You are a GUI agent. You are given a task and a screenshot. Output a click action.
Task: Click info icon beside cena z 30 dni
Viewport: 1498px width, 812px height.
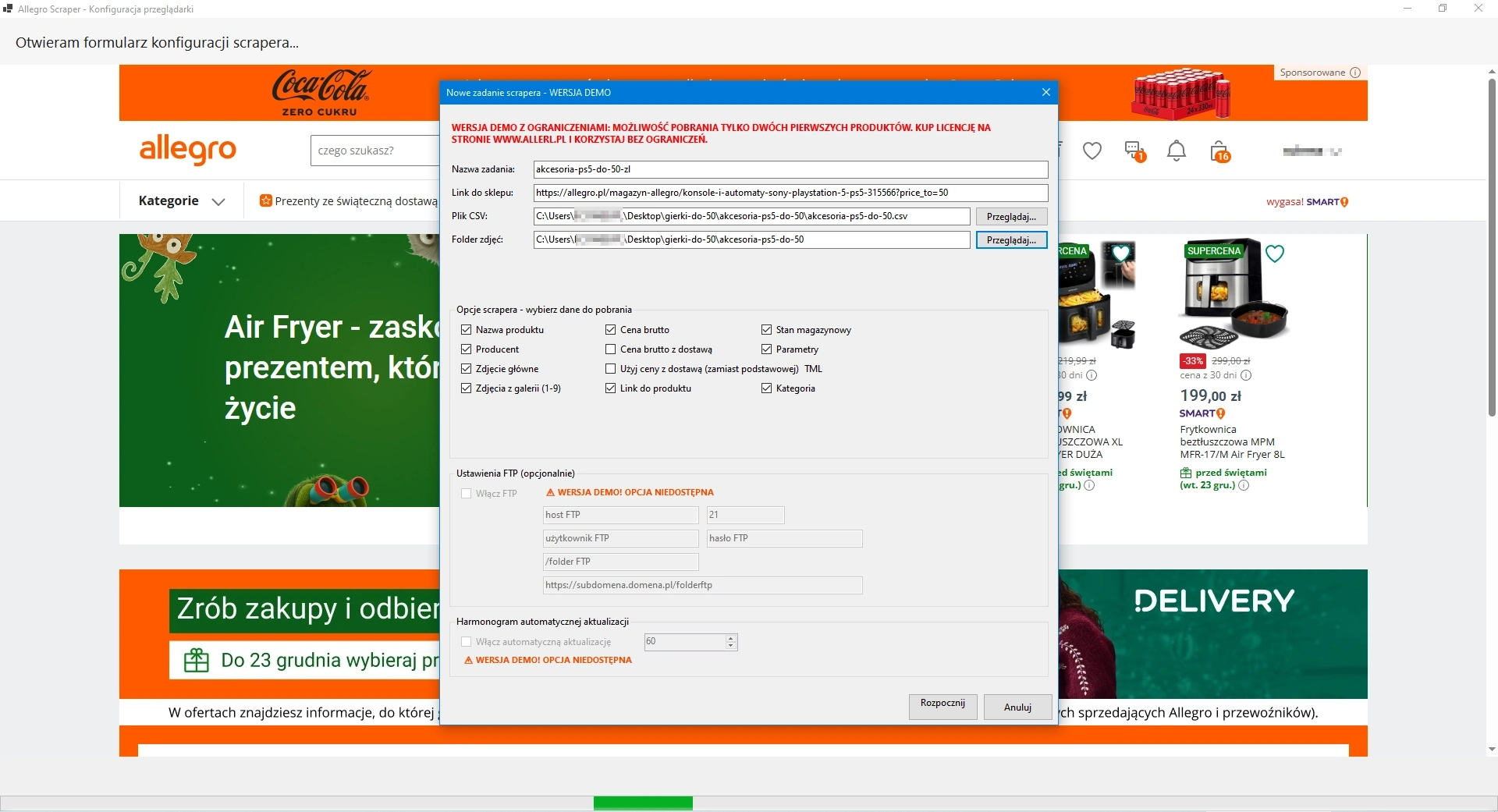1246,375
